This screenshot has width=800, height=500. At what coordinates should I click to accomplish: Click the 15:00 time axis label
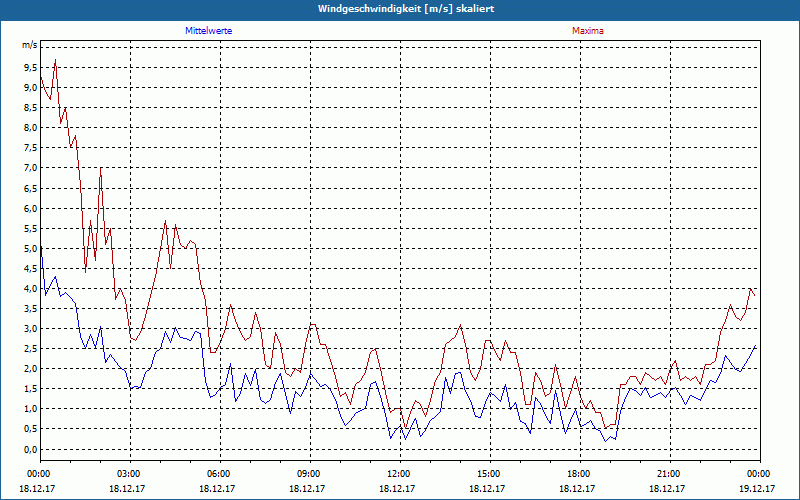click(490, 474)
